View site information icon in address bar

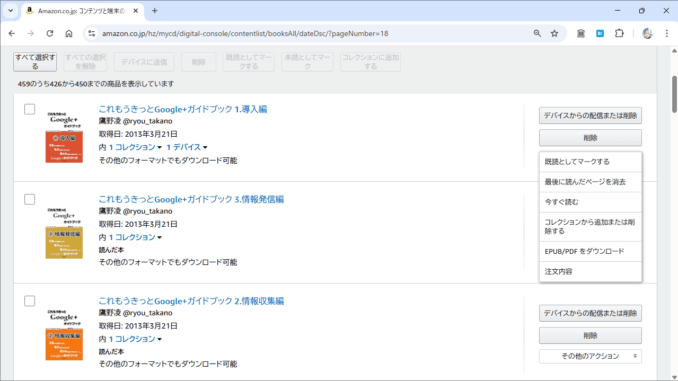(92, 33)
